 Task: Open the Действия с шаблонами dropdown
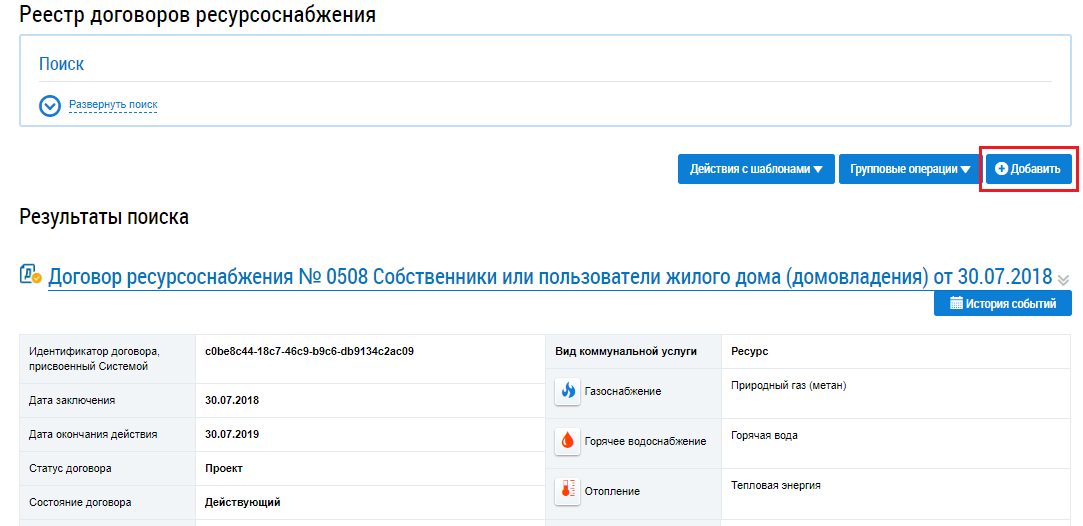click(756, 169)
